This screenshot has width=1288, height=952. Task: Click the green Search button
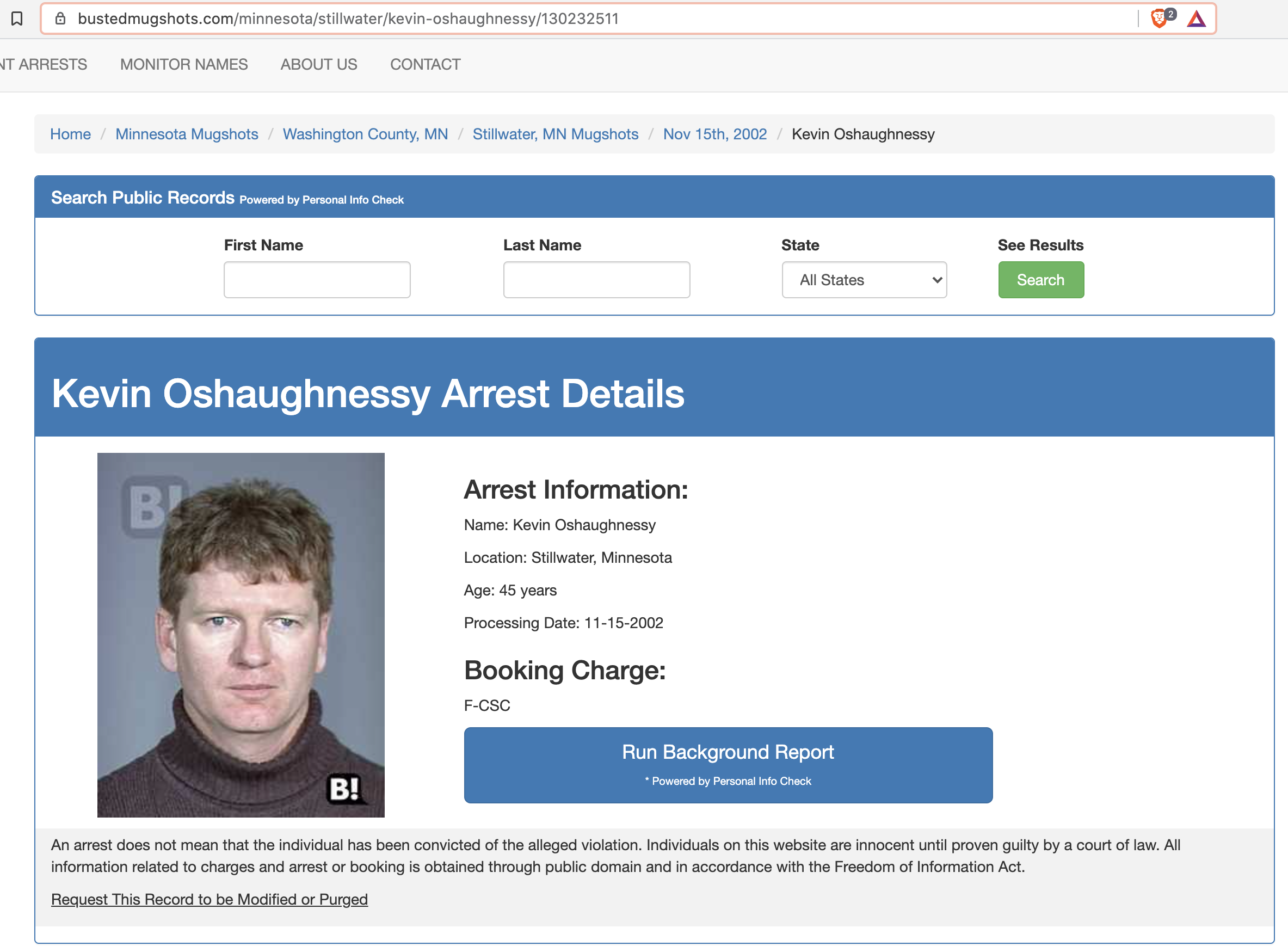pyautogui.click(x=1041, y=279)
